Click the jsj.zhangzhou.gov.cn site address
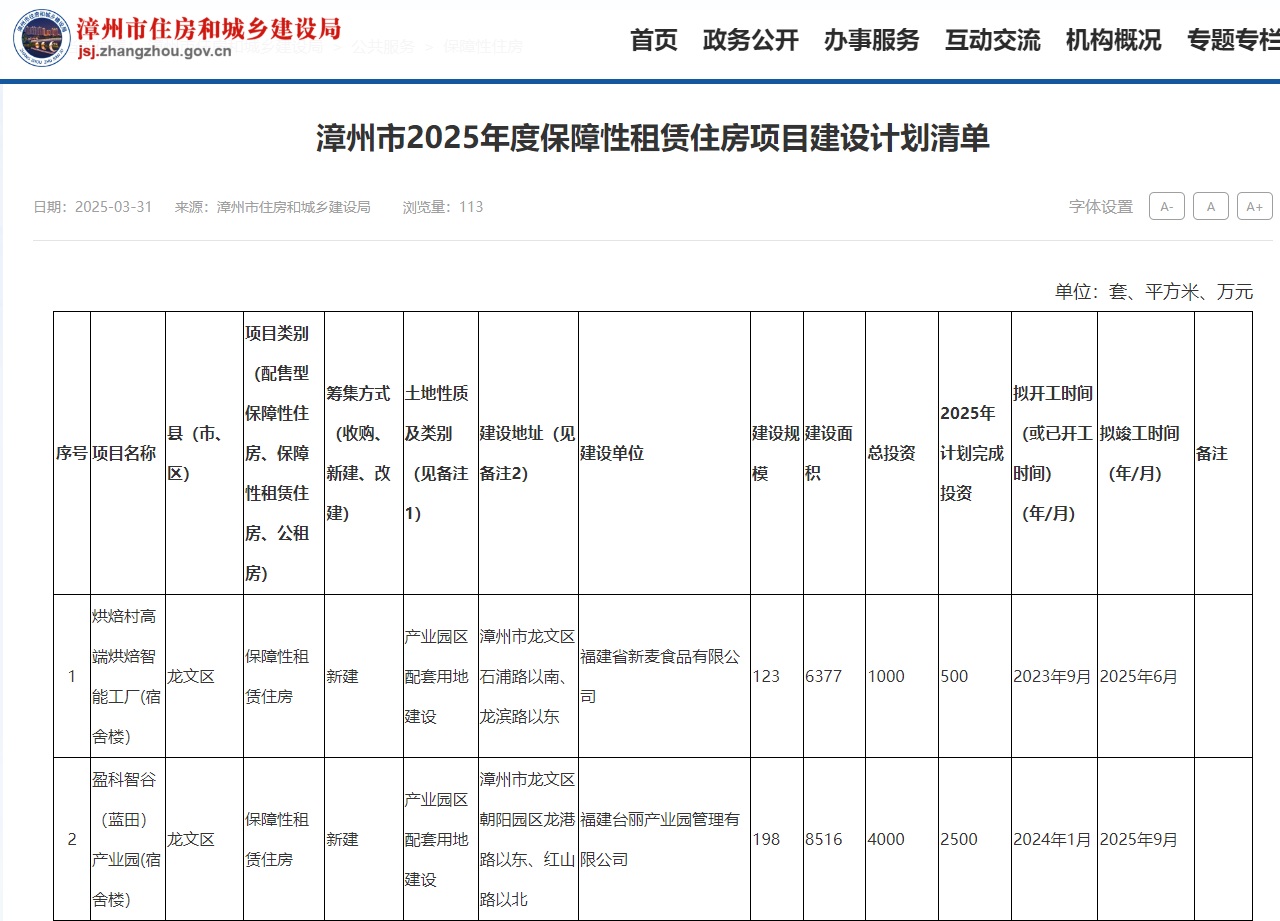This screenshot has width=1280, height=921. (x=154, y=53)
